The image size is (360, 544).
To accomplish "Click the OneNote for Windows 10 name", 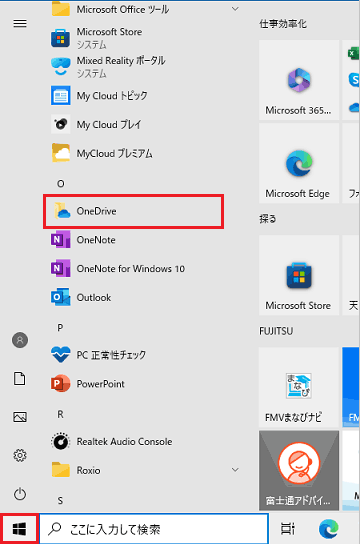I will pyautogui.click(x=131, y=269).
